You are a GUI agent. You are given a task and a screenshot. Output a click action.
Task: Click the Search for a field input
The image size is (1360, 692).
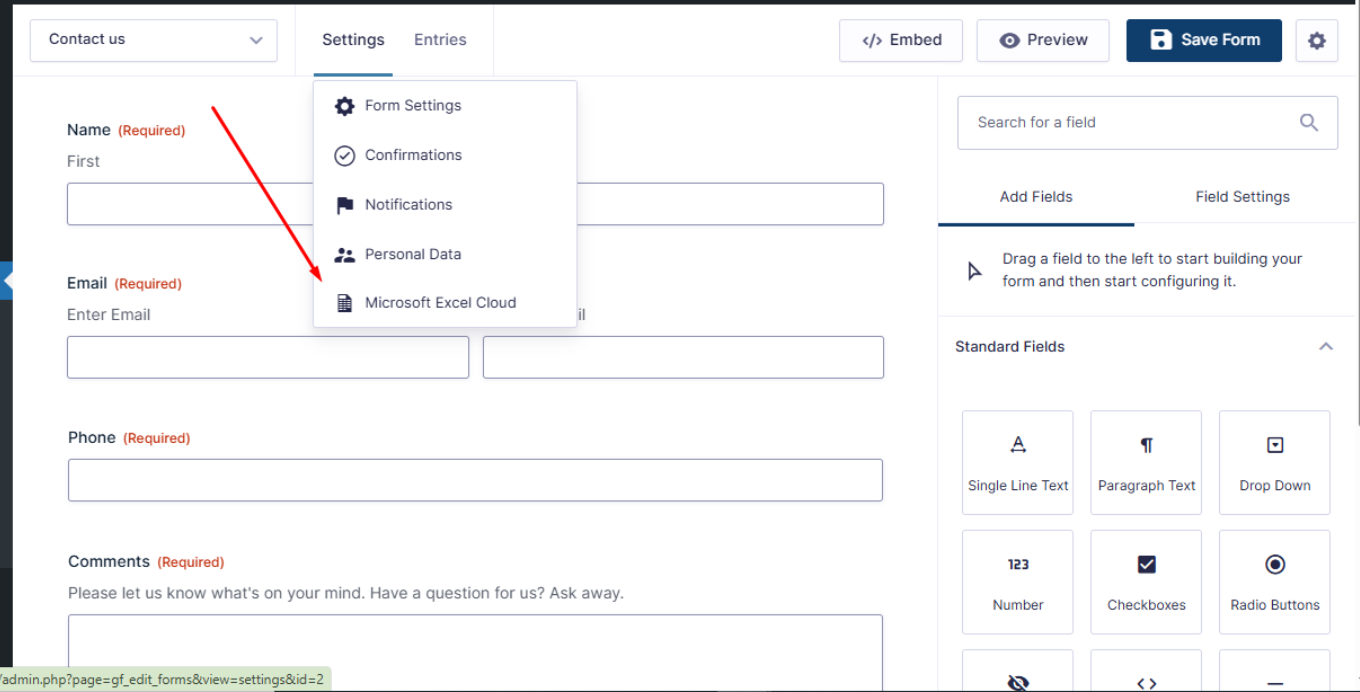[1147, 123]
